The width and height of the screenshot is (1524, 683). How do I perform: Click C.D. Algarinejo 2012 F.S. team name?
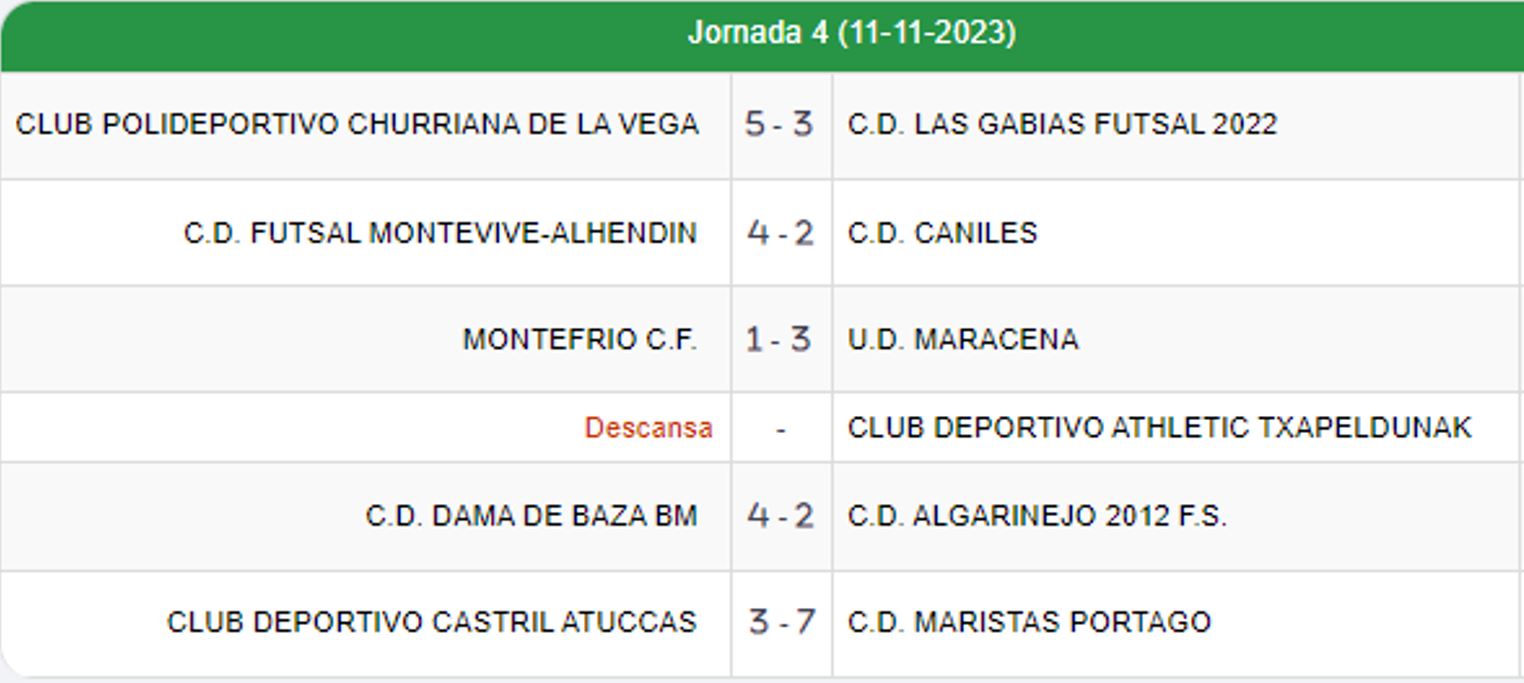1037,516
